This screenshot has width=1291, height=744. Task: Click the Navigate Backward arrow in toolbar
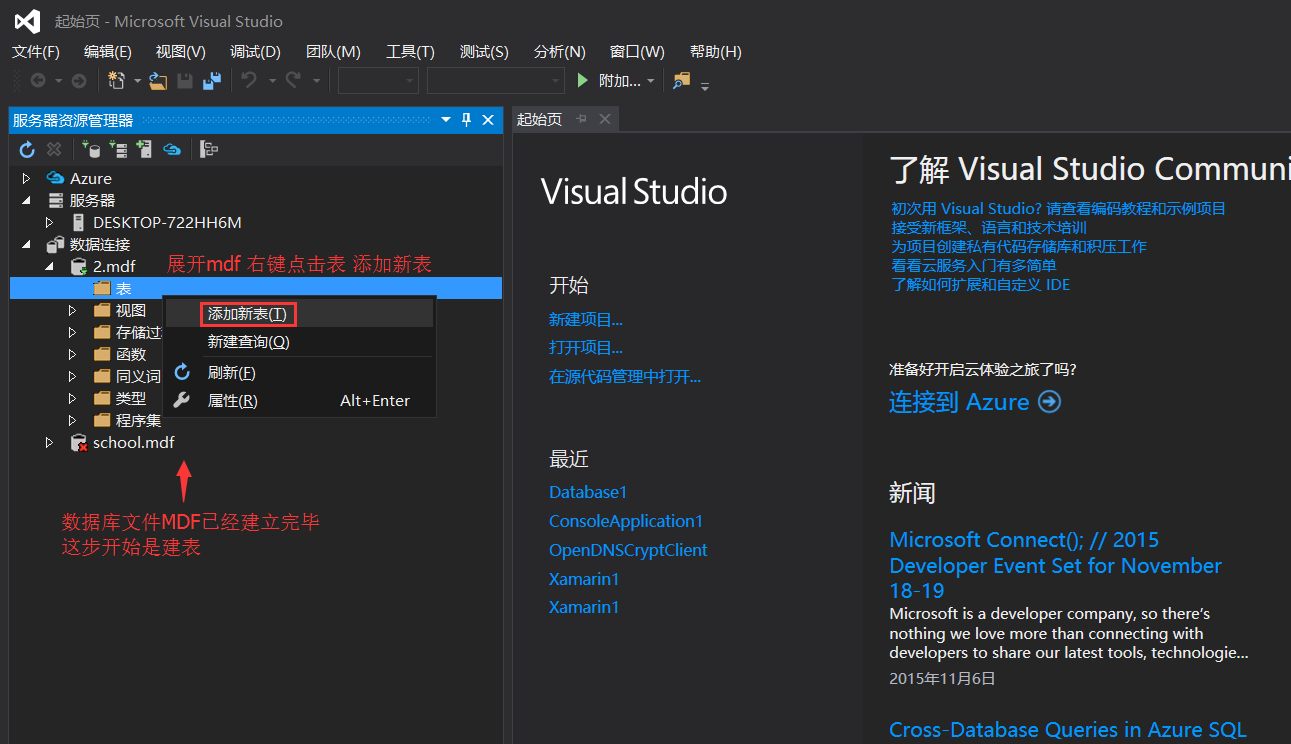(x=38, y=81)
